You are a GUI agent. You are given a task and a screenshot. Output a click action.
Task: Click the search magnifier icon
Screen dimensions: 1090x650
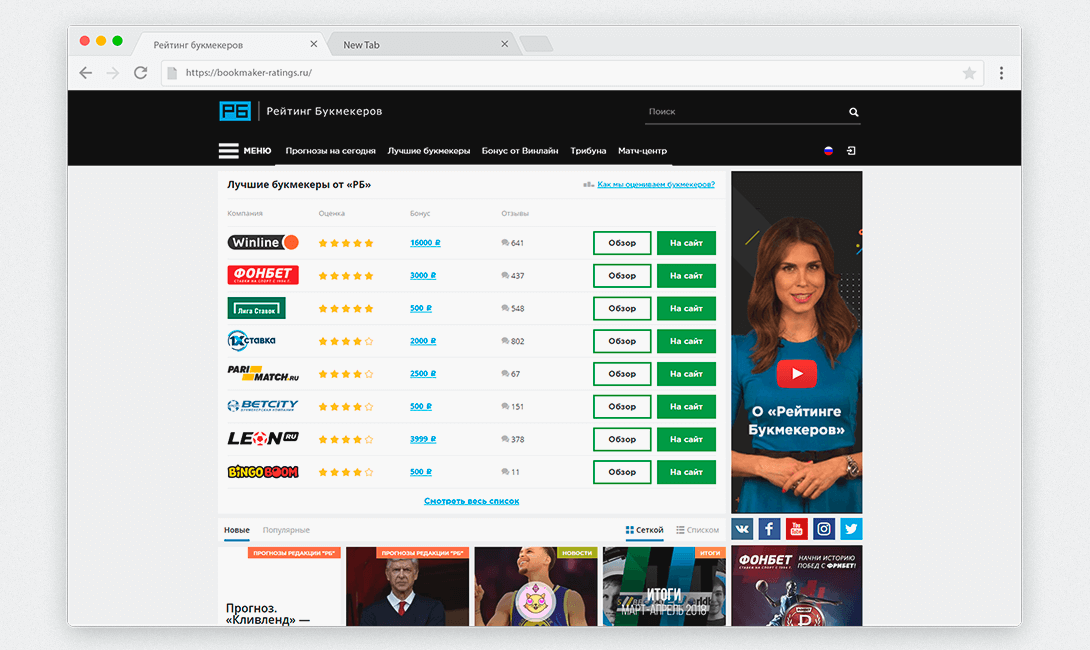[854, 112]
